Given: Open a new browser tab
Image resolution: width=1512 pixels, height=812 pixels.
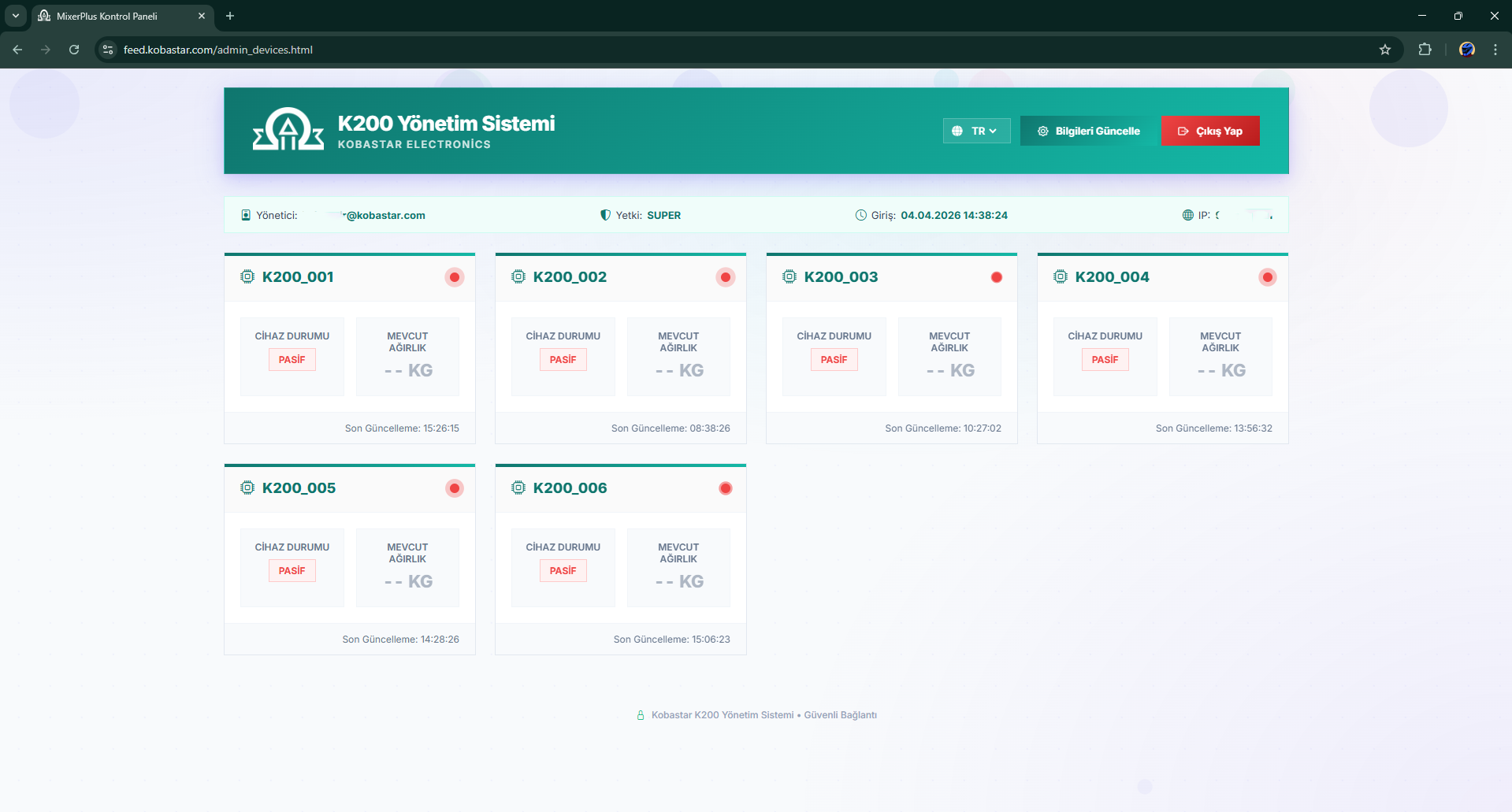Looking at the screenshot, I should (x=230, y=16).
